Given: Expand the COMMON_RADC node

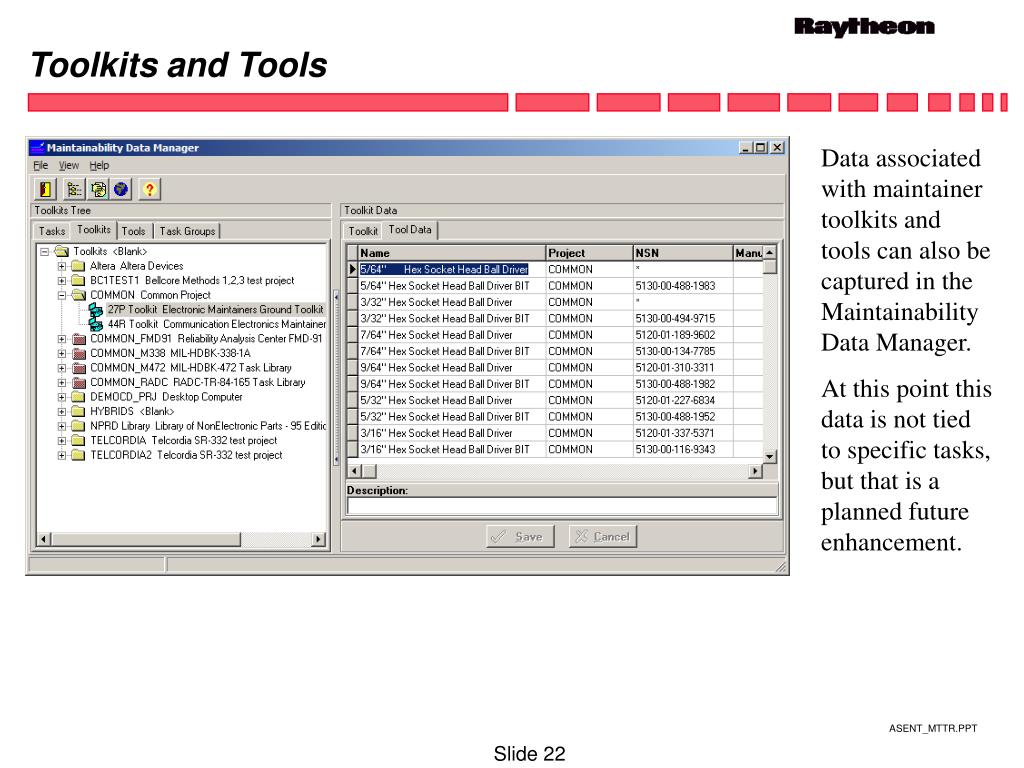Looking at the screenshot, I should [61, 383].
